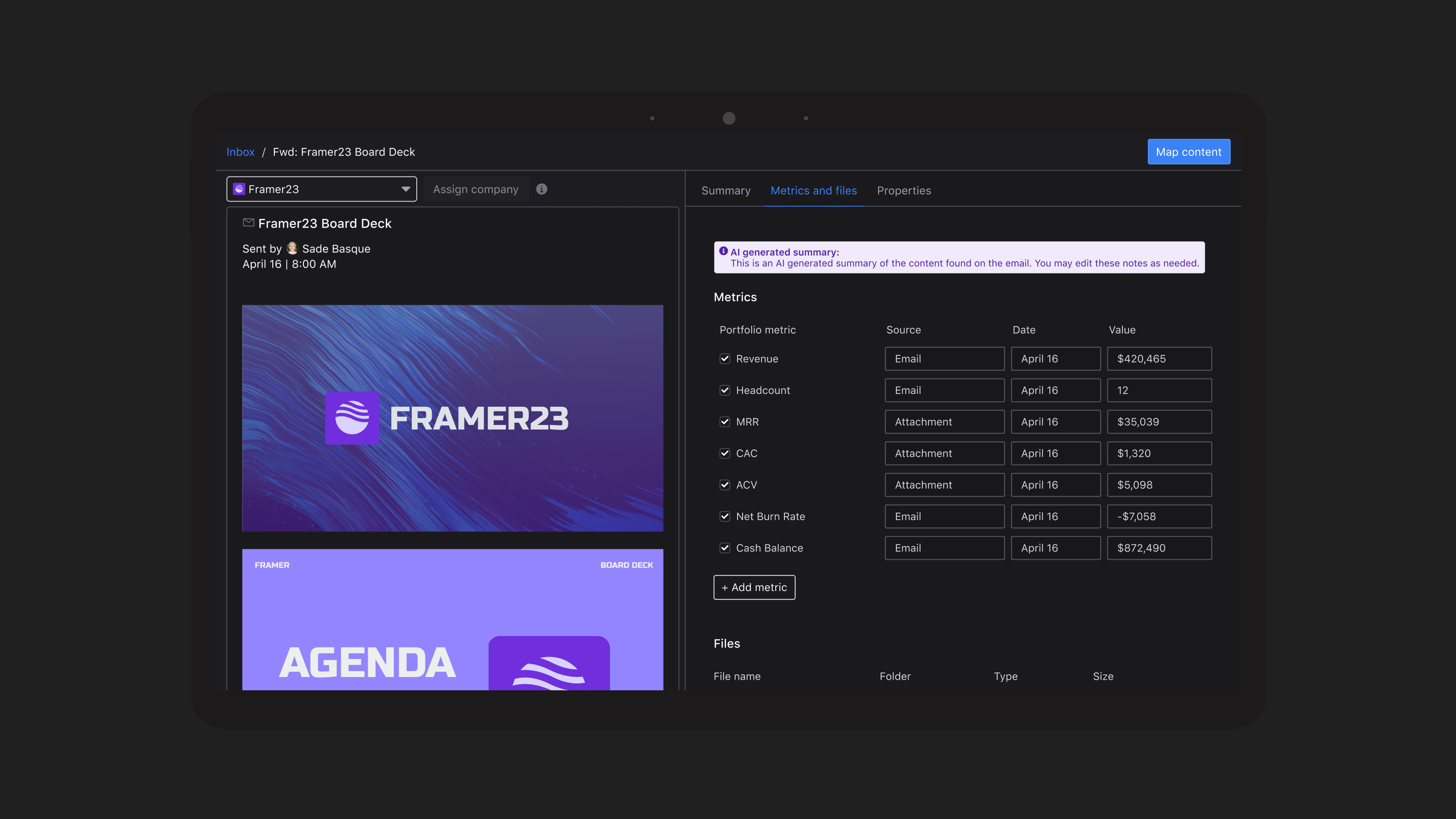Uncheck the Revenue metric checkbox
The height and width of the screenshot is (819, 1456).
tap(725, 359)
